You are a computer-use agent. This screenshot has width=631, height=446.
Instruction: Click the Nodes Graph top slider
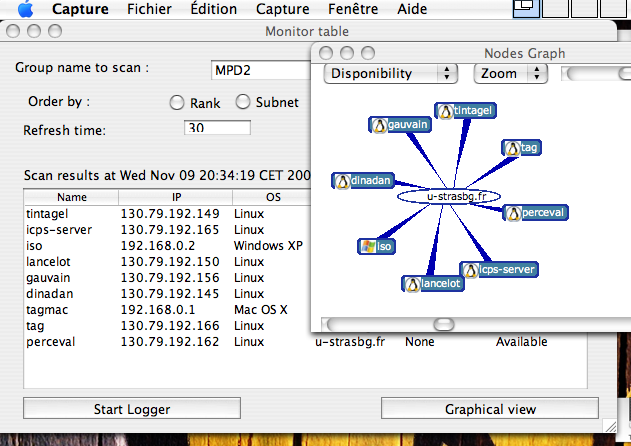coord(595,74)
